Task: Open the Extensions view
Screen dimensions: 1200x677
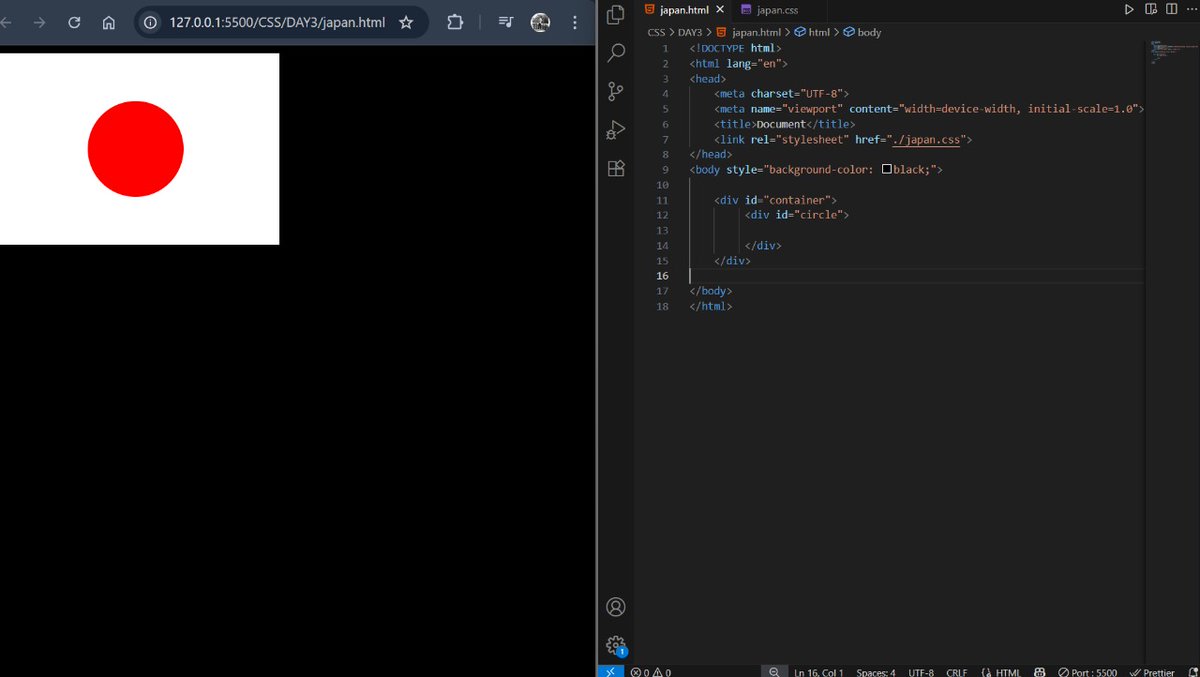Action: point(616,168)
